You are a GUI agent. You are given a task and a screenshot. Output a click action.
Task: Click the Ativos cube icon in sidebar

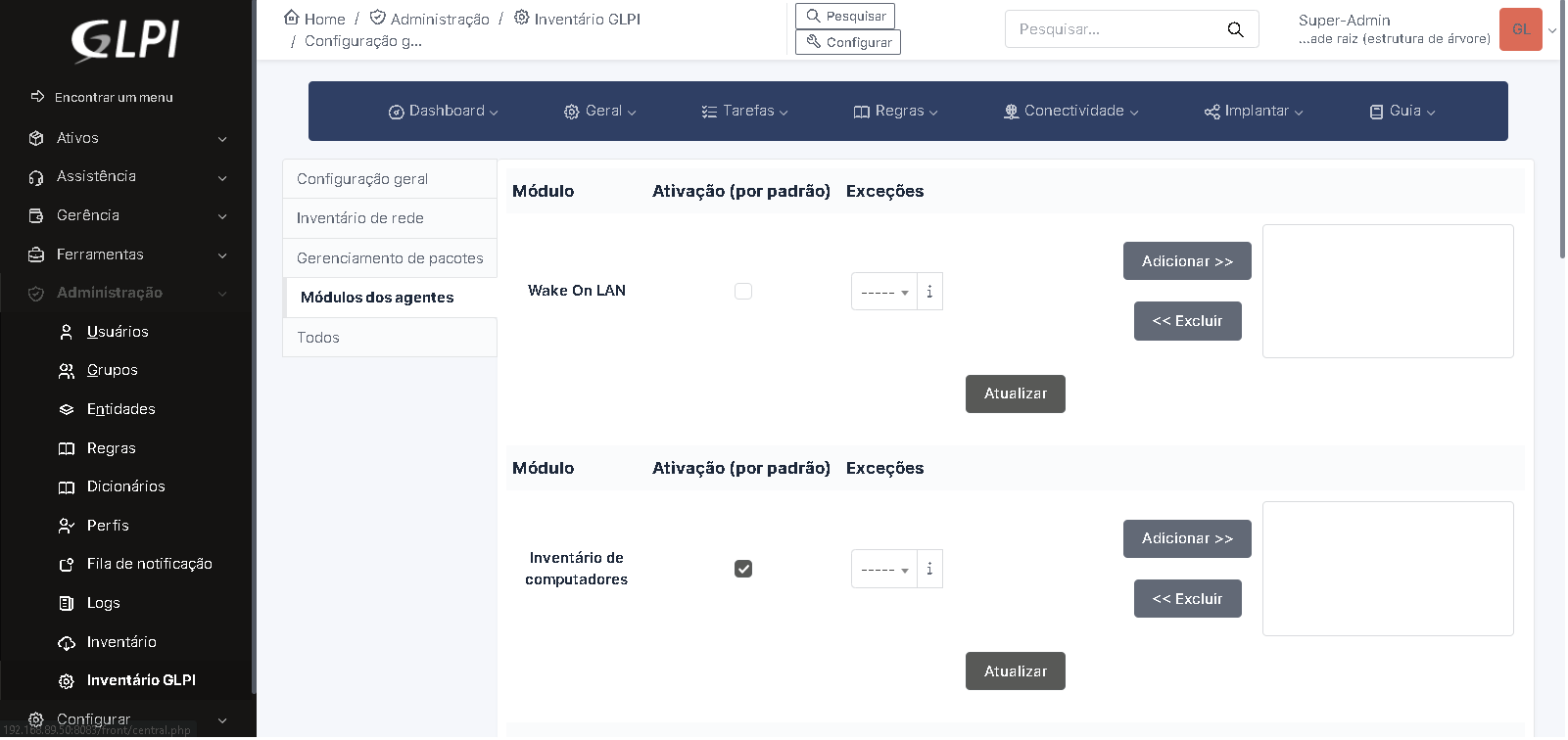(x=36, y=138)
